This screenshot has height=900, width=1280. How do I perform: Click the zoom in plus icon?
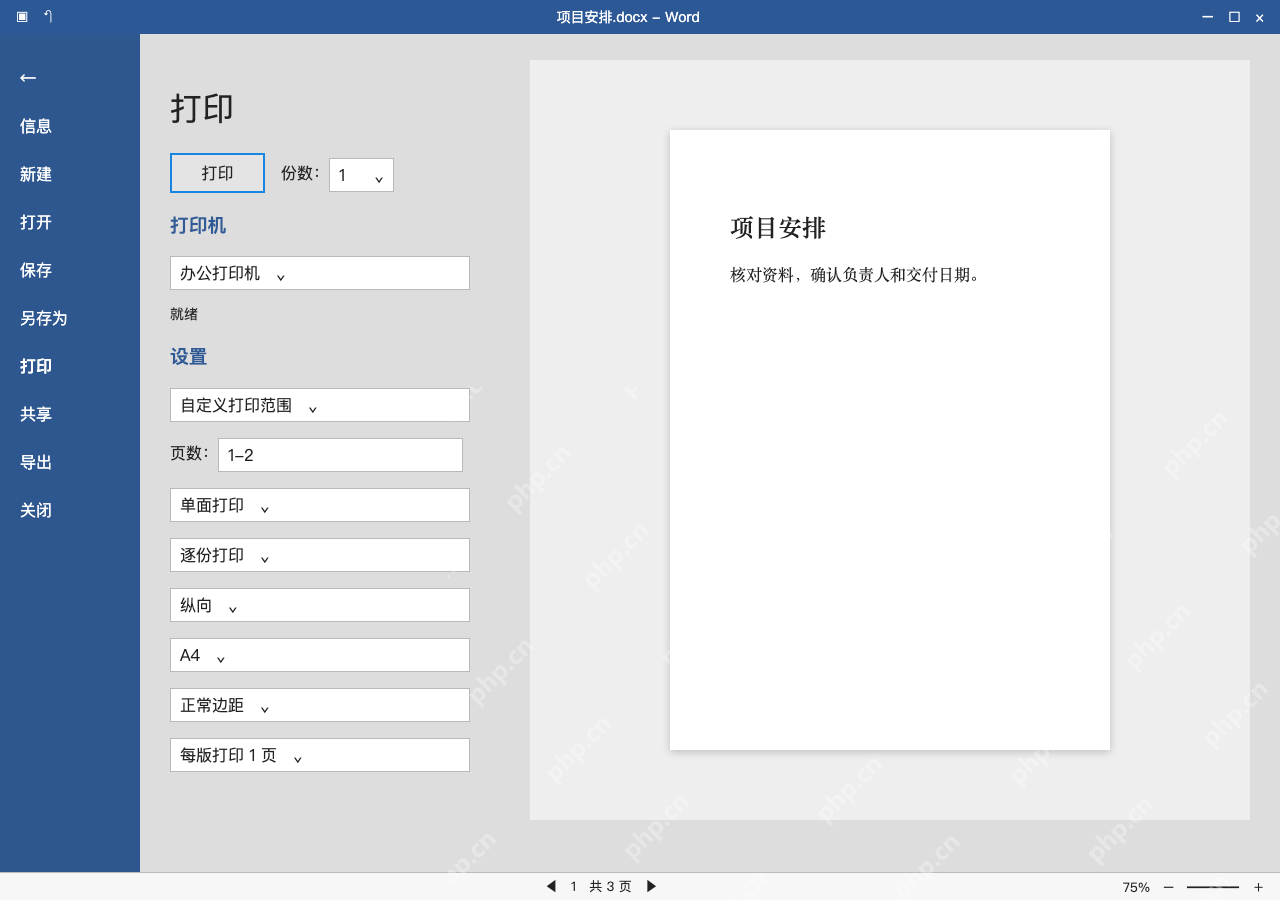click(1258, 887)
